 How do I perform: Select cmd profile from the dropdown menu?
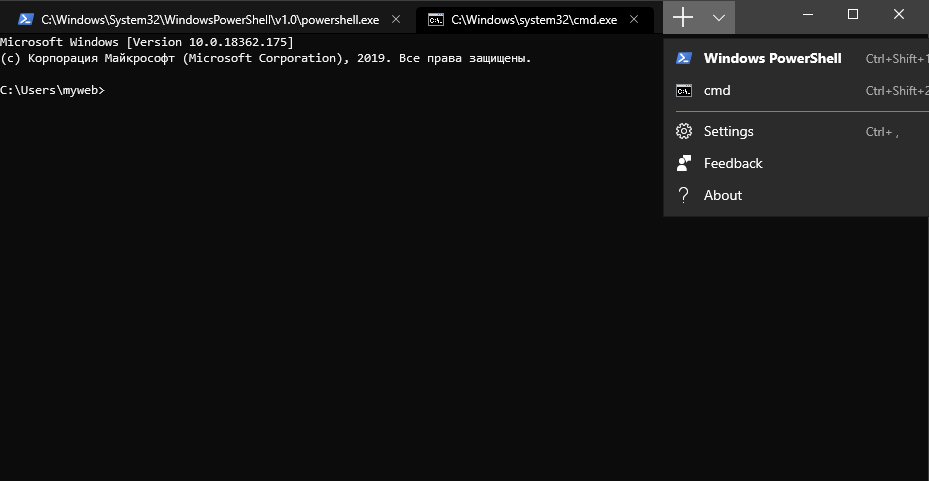coord(796,90)
